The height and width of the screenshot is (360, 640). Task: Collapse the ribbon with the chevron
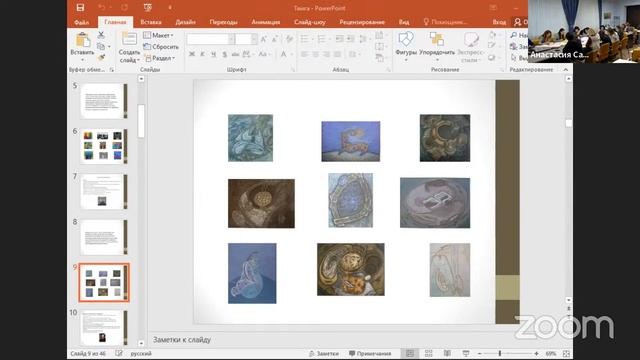coord(566,70)
